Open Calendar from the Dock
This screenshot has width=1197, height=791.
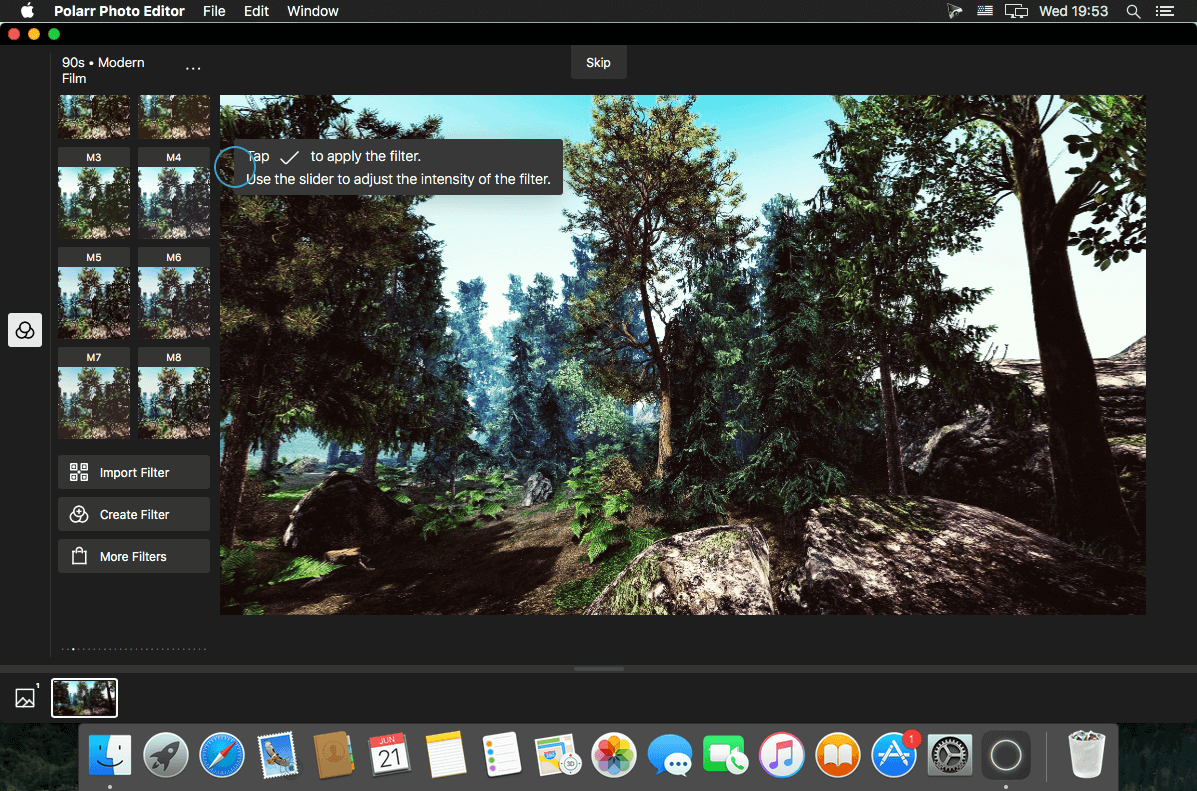coord(389,756)
